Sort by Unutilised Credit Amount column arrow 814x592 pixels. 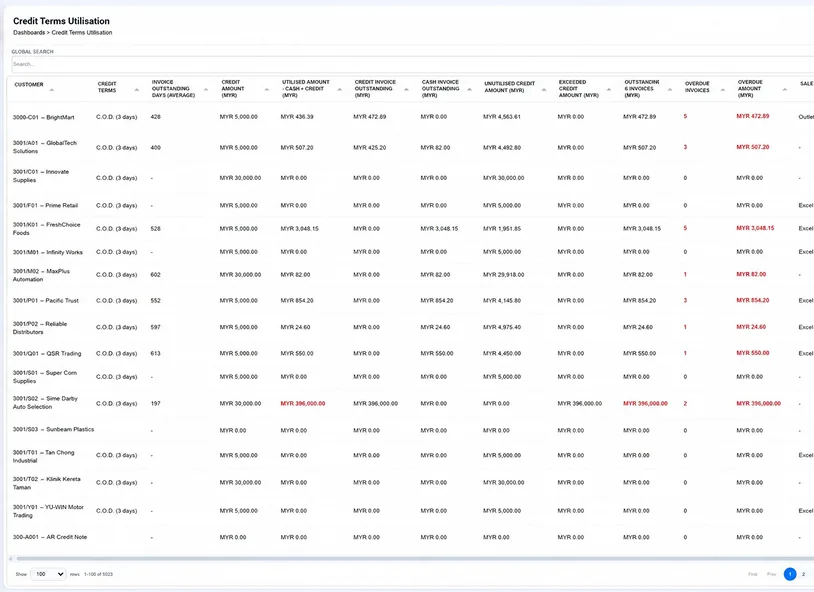coord(544,90)
